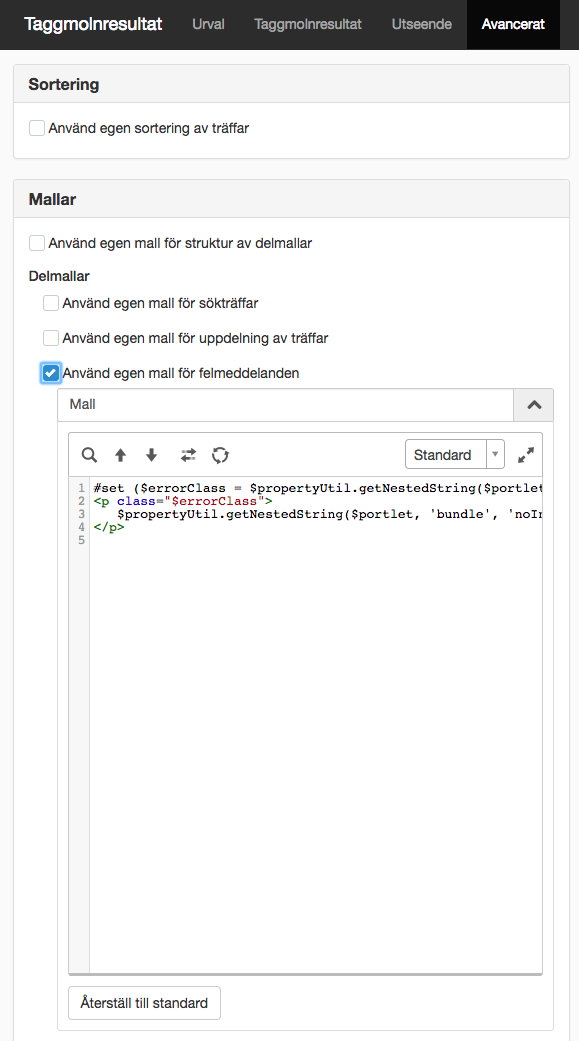
Task: Click the circular refresh icon in editor toolbar
Action: tap(220, 455)
